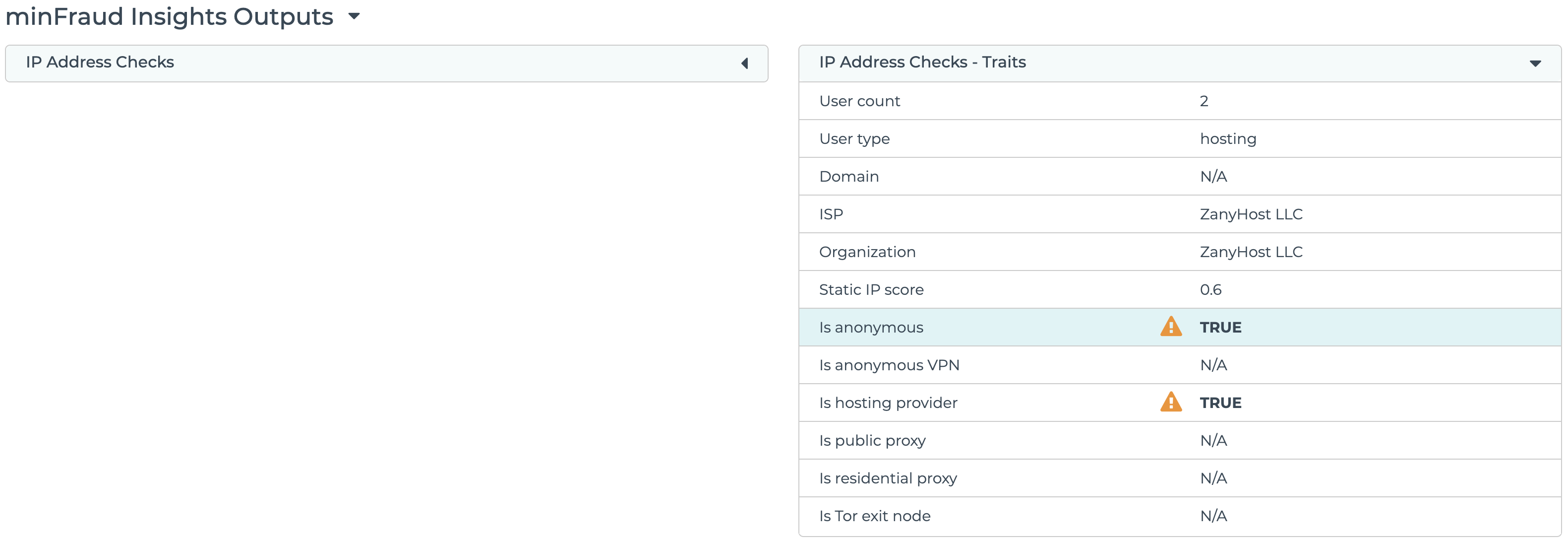Select the Is residential proxy row

pos(1179,478)
